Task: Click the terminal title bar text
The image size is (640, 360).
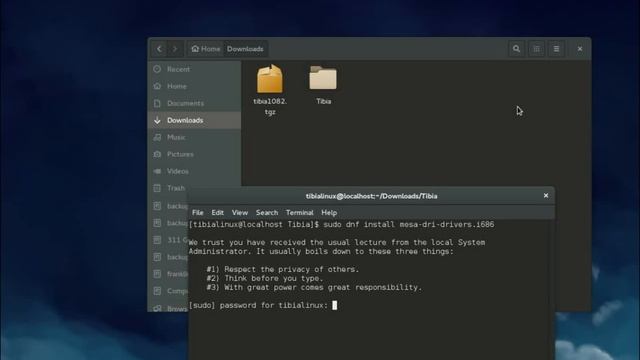Action: tap(371, 196)
